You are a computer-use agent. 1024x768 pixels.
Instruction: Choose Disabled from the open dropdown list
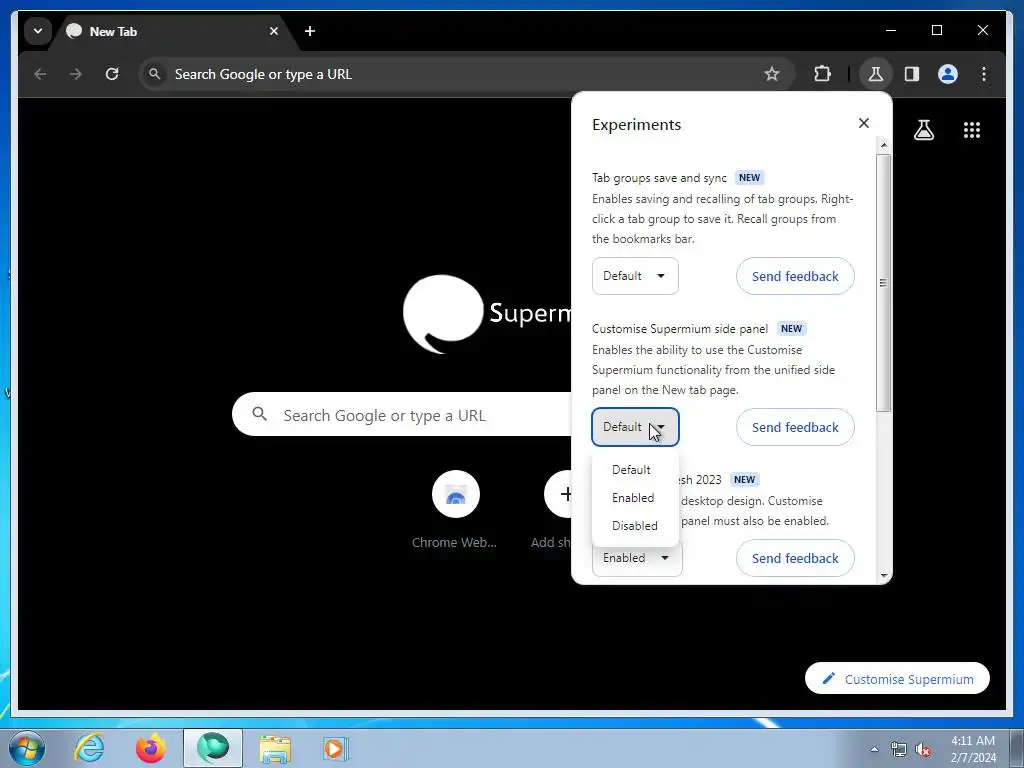[x=635, y=526]
